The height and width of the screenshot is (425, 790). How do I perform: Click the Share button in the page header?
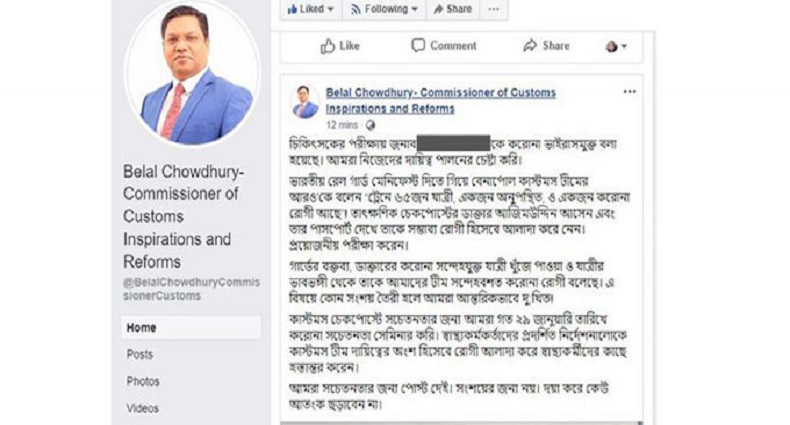(451, 9)
